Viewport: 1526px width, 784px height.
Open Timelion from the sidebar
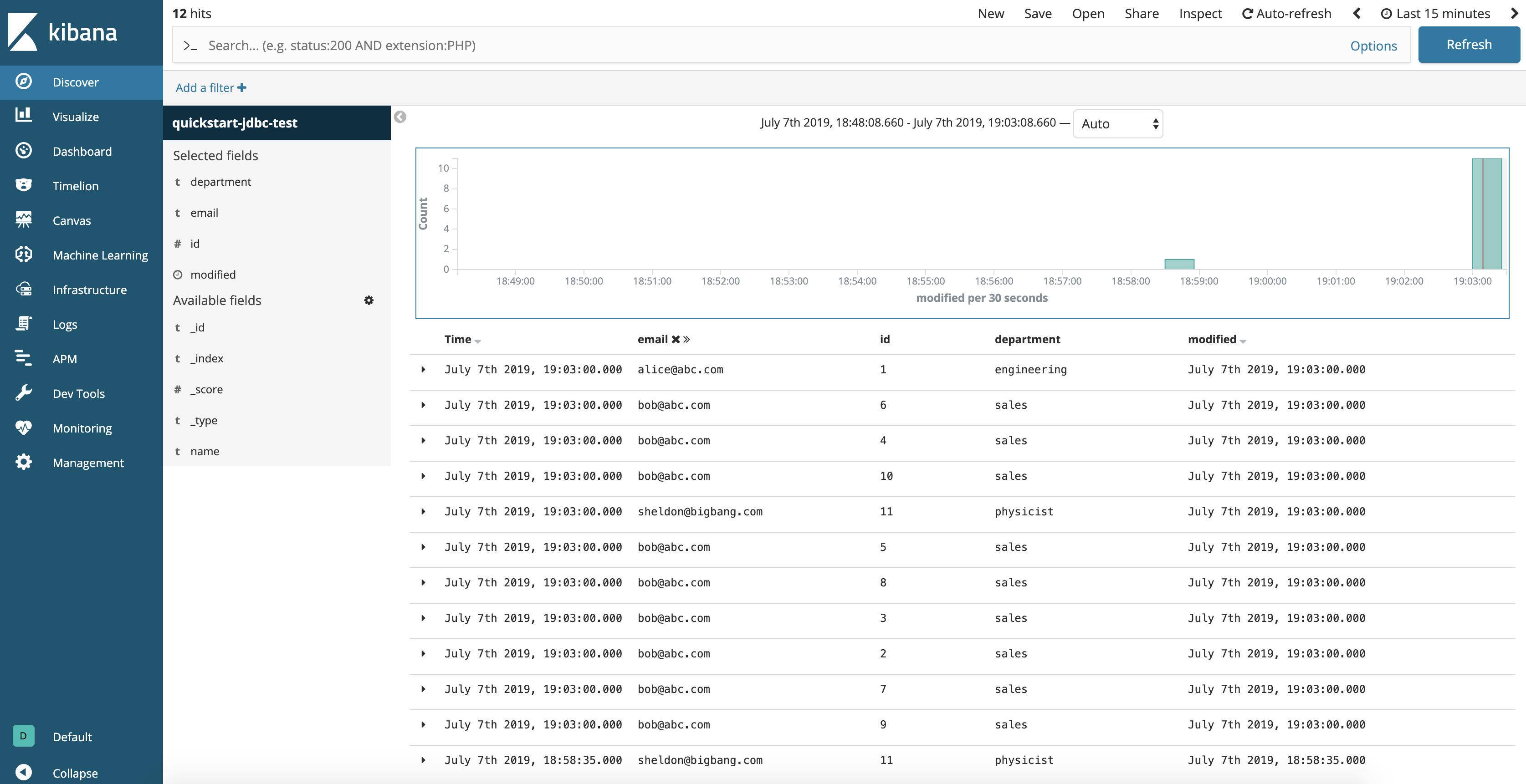[75, 185]
